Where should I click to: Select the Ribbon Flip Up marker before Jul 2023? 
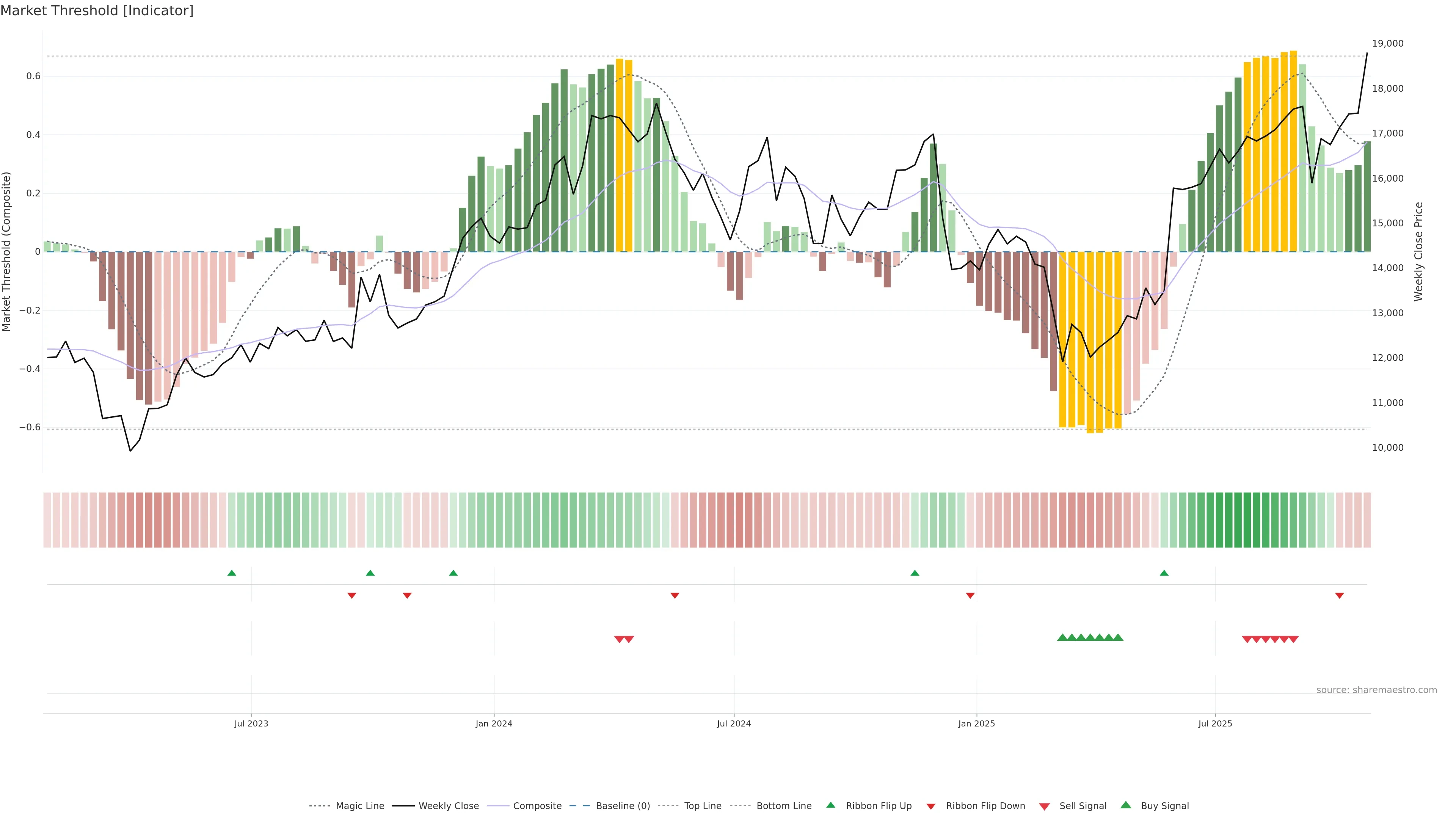232,573
